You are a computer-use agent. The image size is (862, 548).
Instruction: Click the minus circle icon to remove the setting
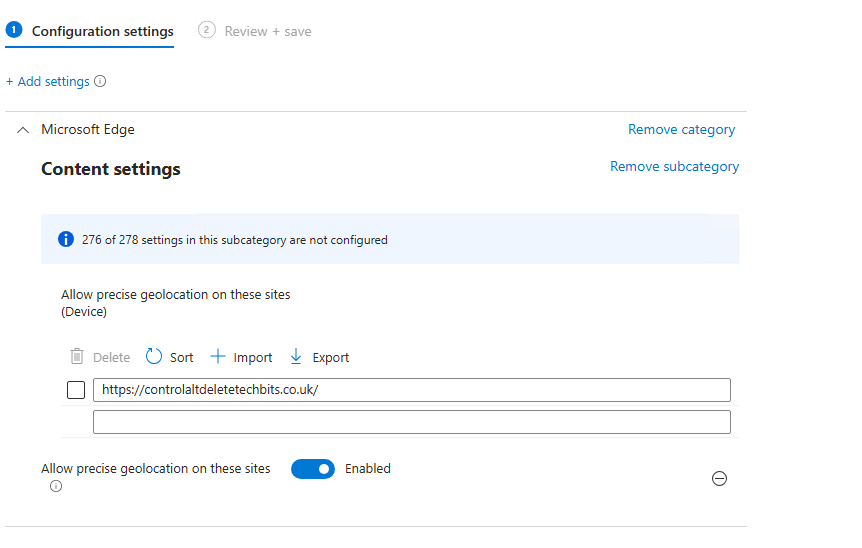719,479
